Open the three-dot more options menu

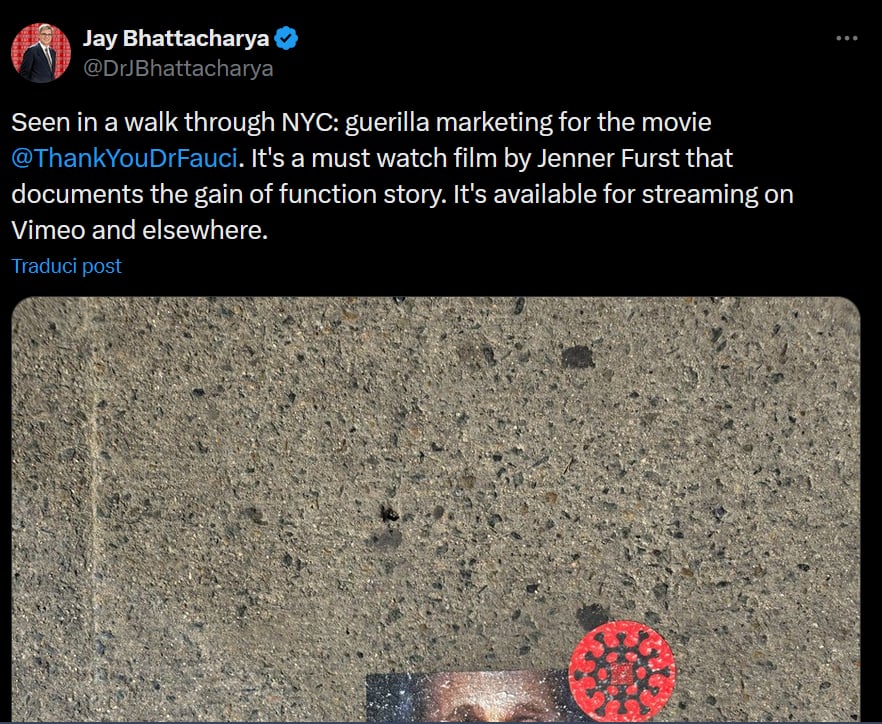[x=847, y=38]
